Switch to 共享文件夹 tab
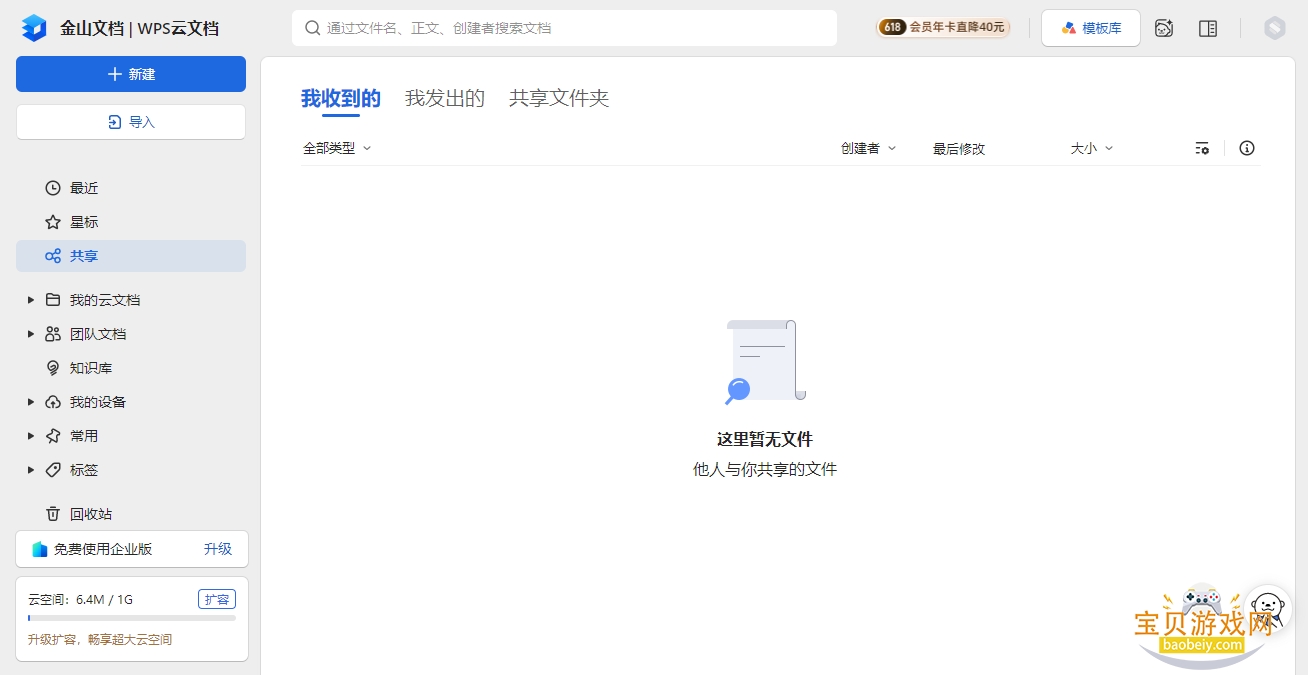This screenshot has width=1308, height=675. (x=559, y=98)
